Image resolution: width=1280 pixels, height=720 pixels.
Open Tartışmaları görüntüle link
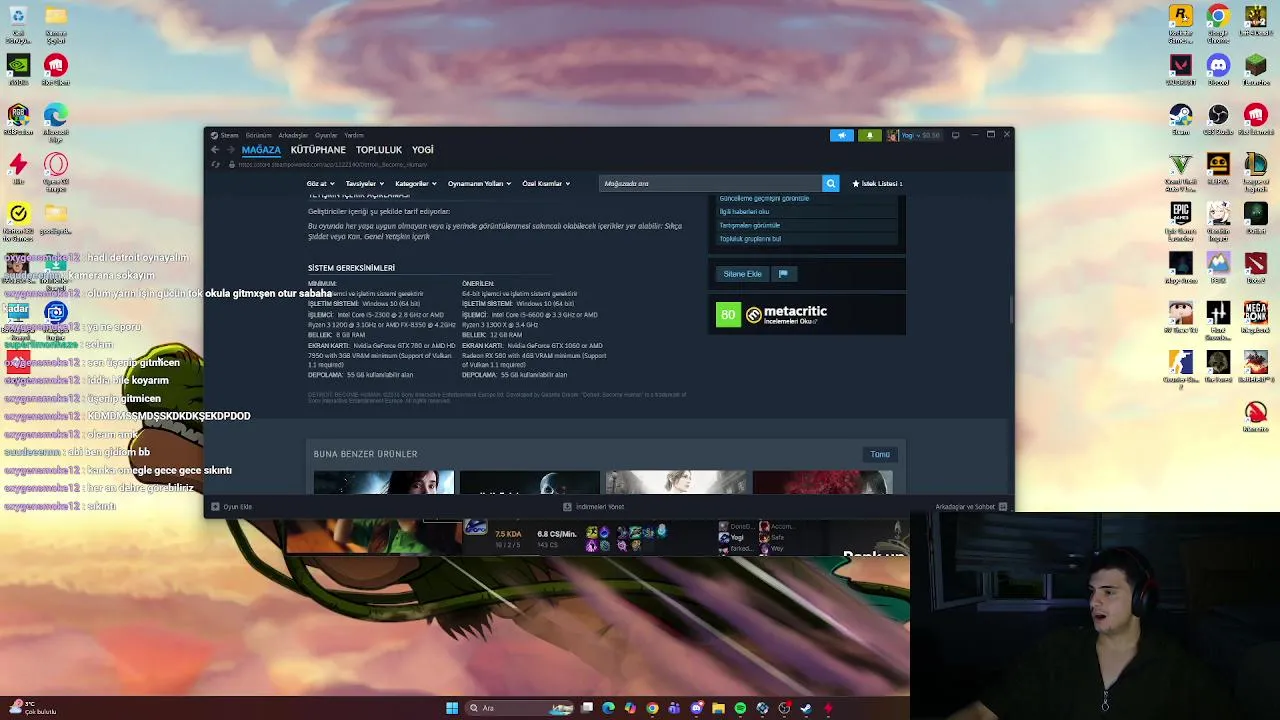tap(749, 225)
